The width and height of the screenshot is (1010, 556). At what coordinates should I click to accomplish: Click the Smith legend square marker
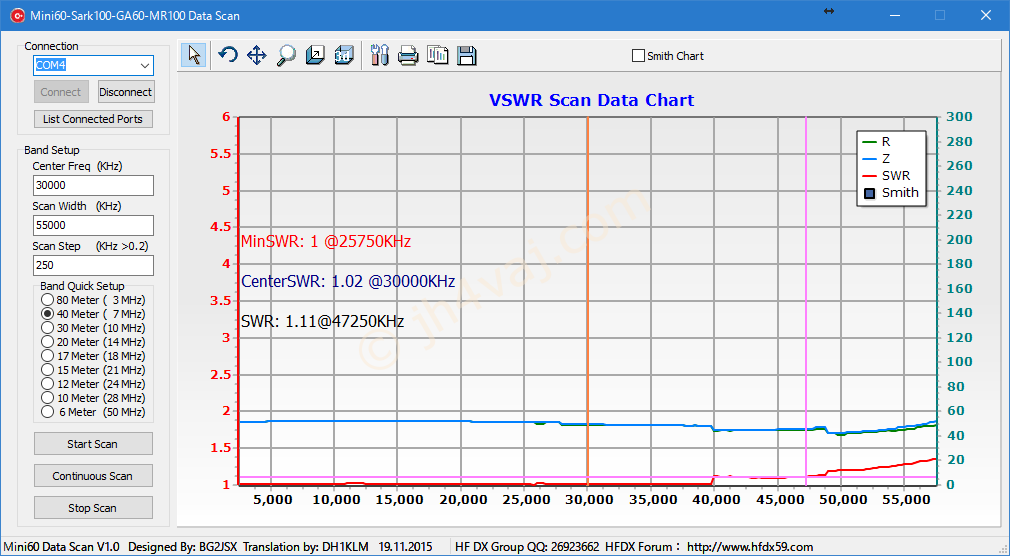870,193
